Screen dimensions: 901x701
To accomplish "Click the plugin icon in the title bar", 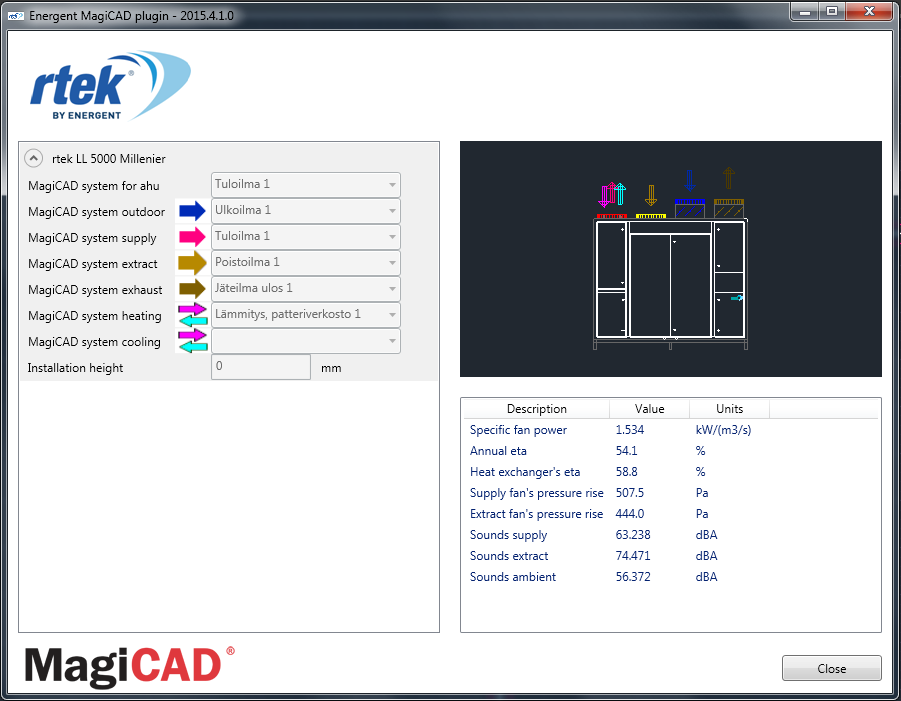I will (16, 16).
